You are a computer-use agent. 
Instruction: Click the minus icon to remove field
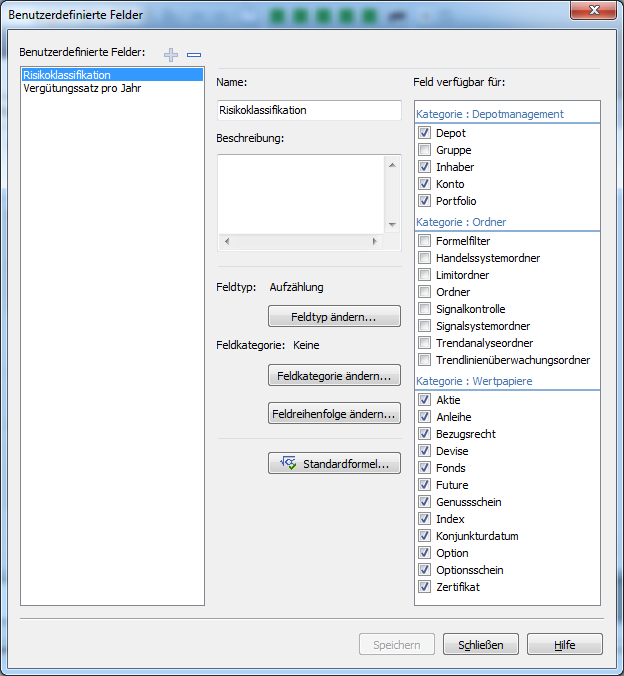click(194, 54)
